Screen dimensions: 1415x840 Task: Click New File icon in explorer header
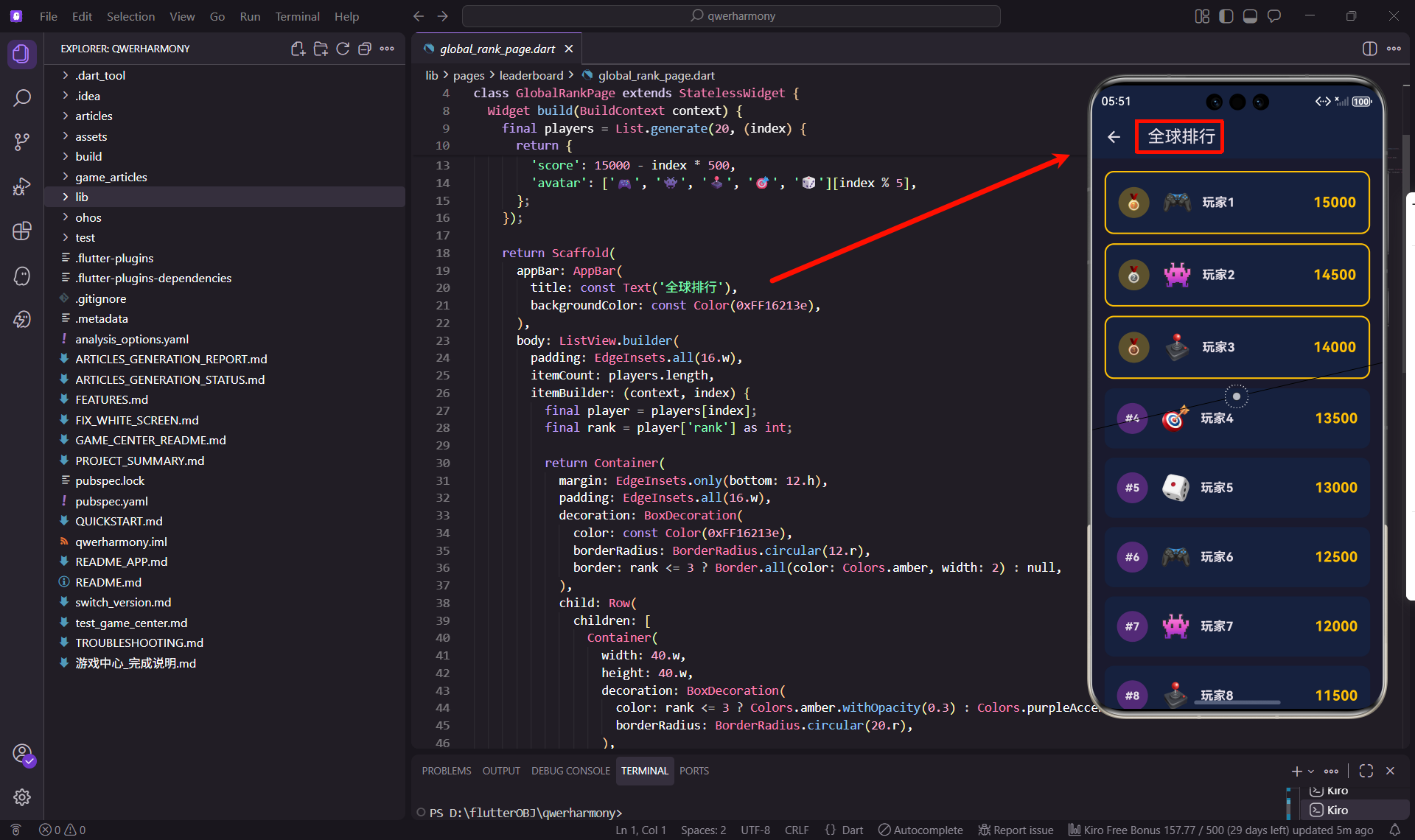(298, 49)
